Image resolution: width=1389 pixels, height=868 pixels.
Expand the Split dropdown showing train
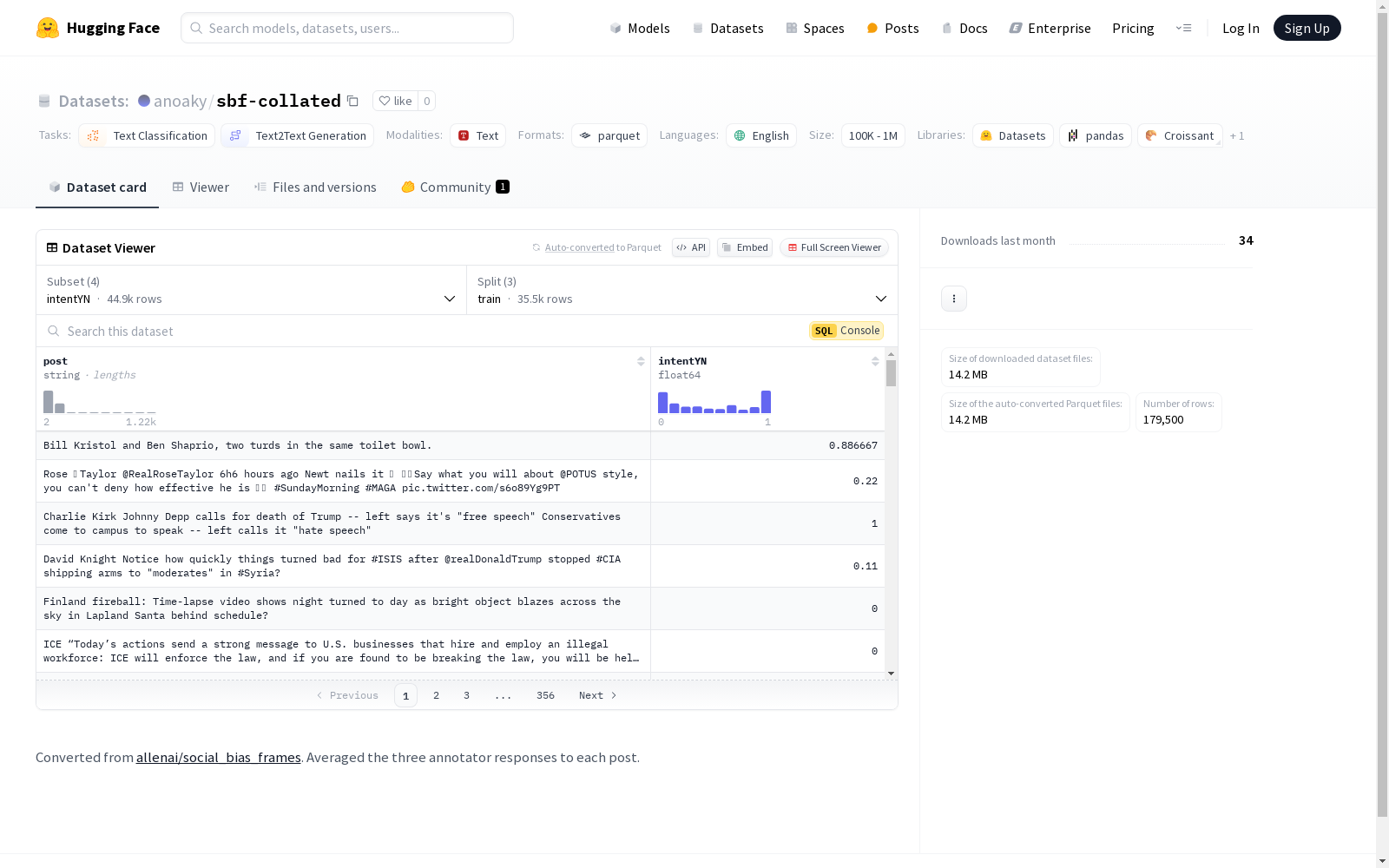pos(682,290)
